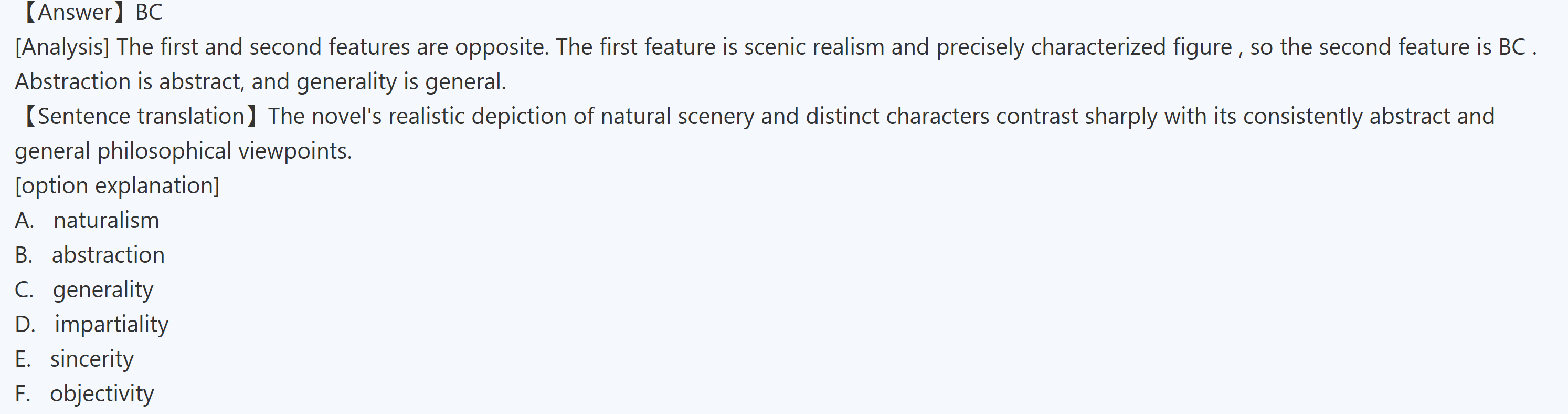Viewport: 1568px width, 414px height.
Task: Select option B "abstraction"
Action: click(x=108, y=255)
